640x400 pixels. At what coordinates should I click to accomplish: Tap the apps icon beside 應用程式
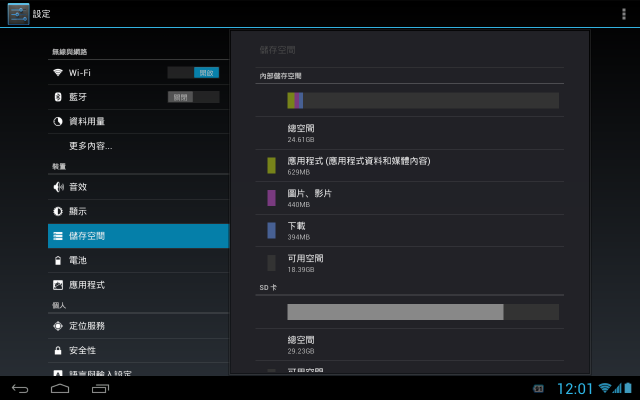coord(58,285)
